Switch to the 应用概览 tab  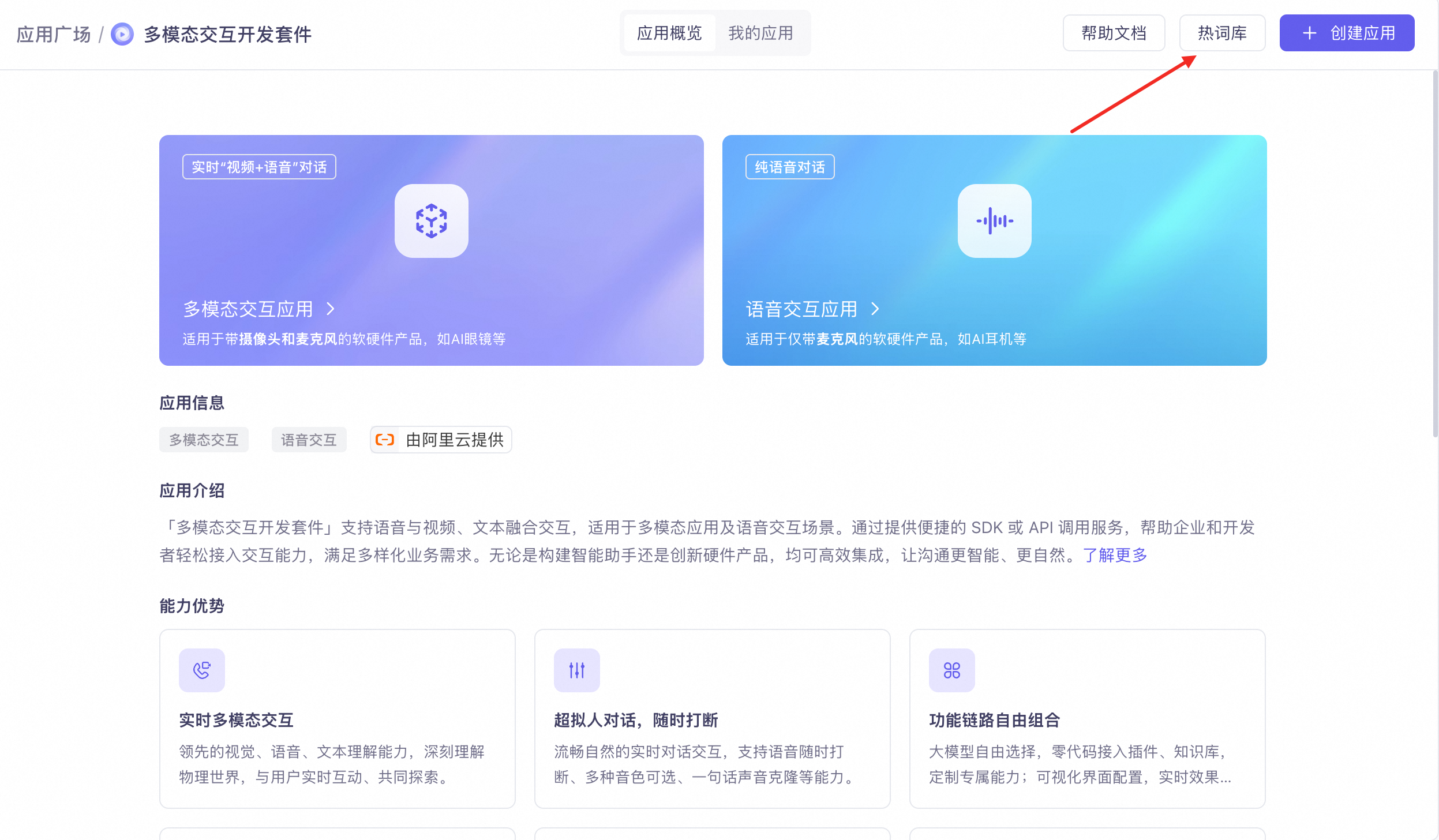coord(669,33)
